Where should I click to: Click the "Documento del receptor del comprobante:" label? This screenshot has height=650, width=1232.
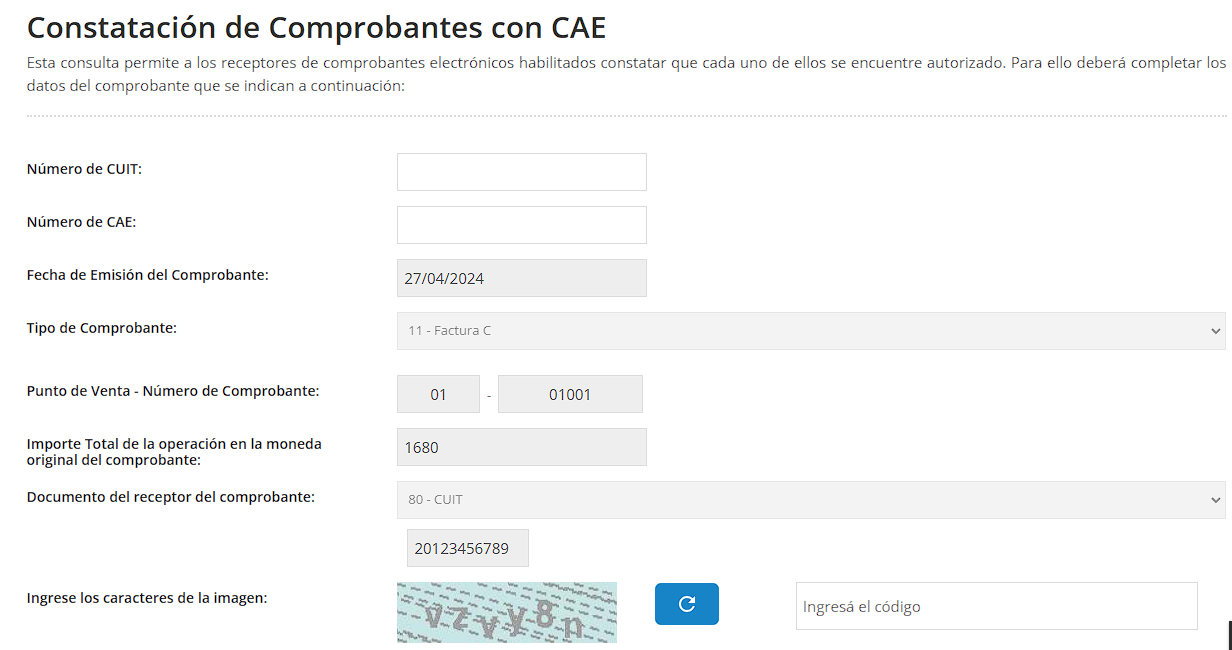pos(170,496)
